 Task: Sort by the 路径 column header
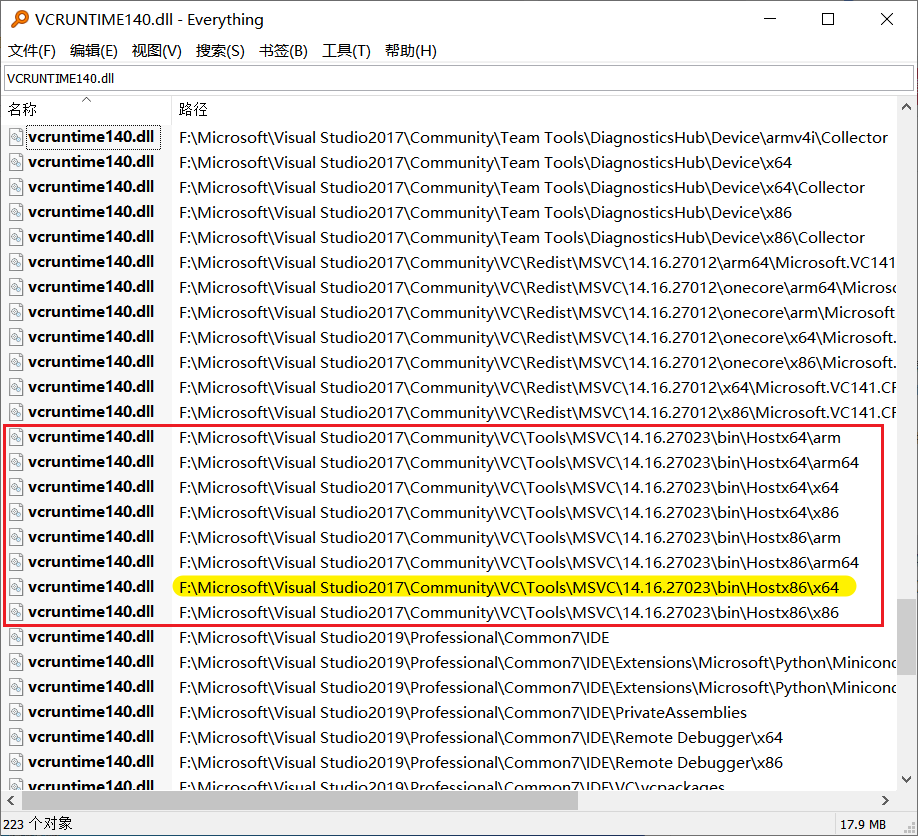click(x=534, y=109)
